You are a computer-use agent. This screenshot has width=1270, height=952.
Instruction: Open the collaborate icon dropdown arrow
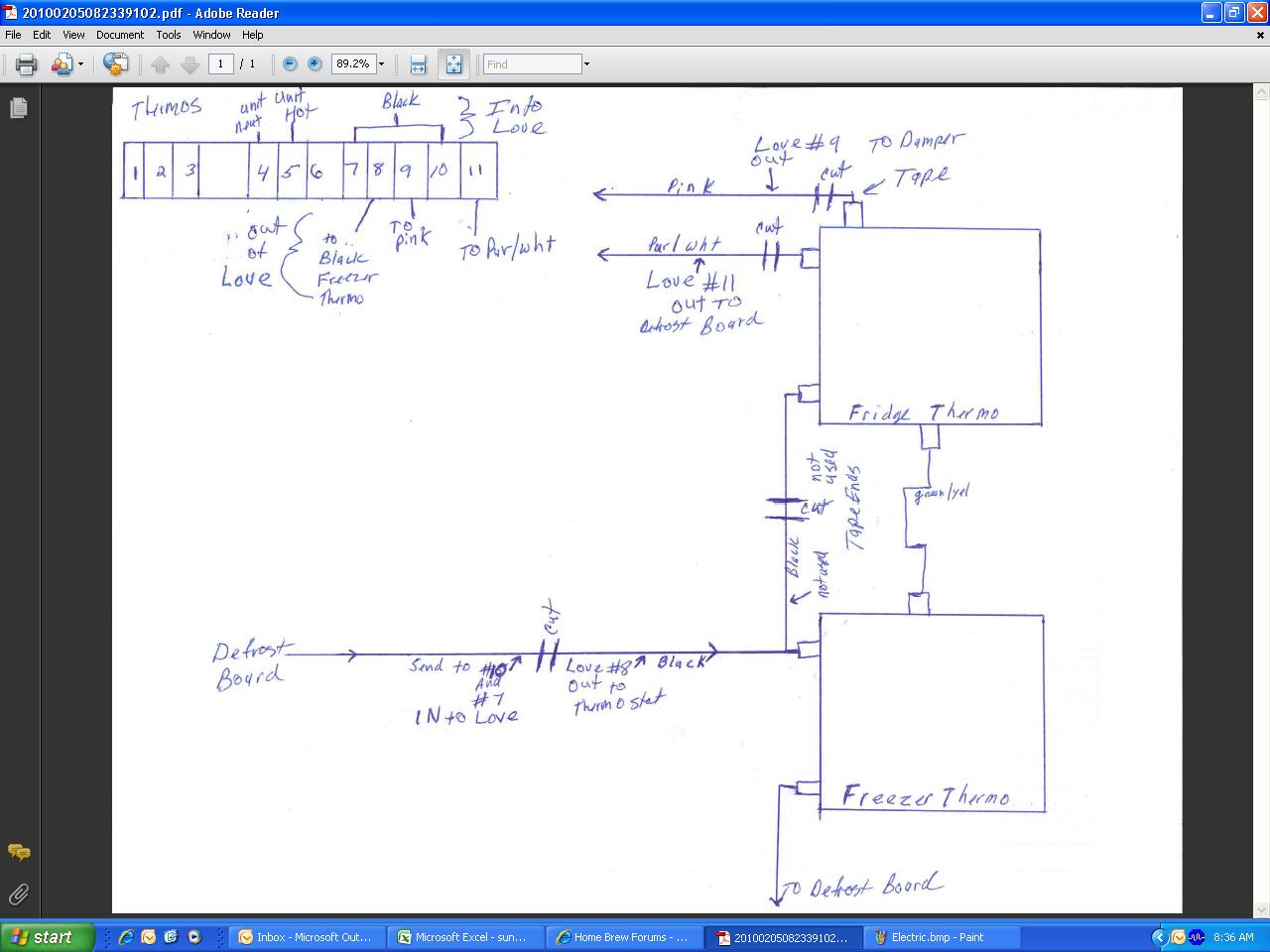81,64
